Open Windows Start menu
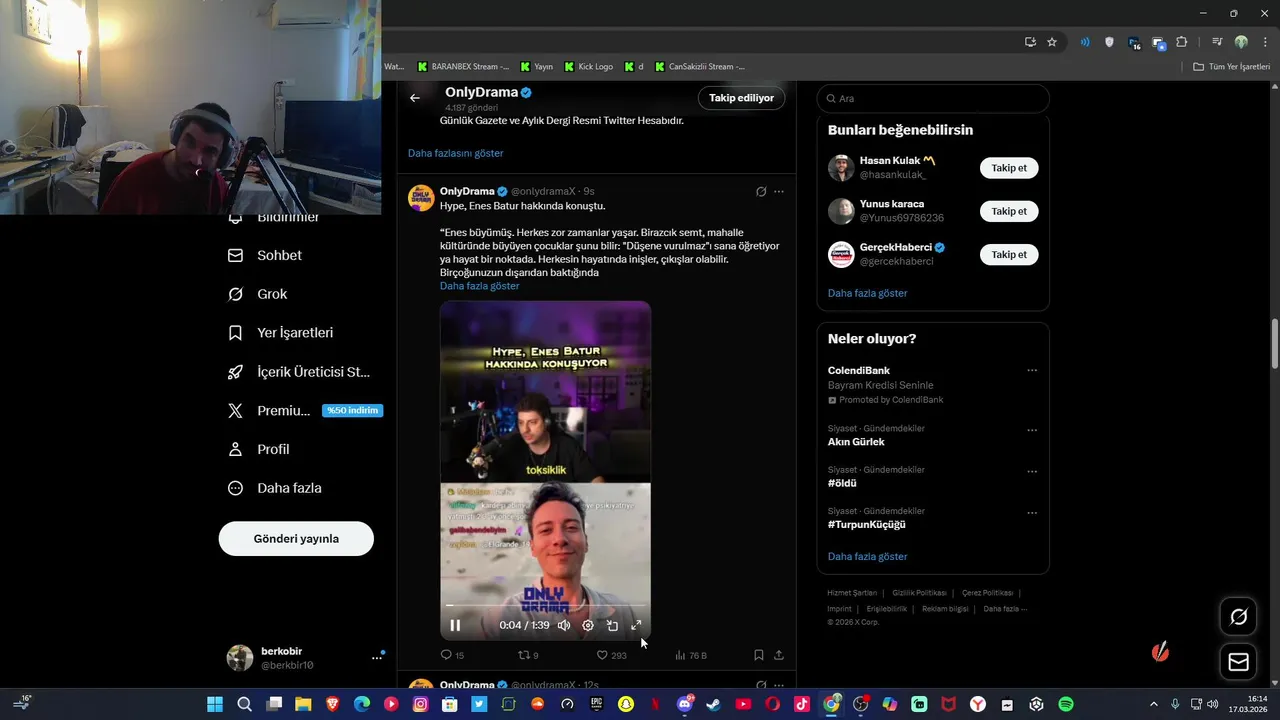Viewport: 1280px width, 720px height. point(215,704)
